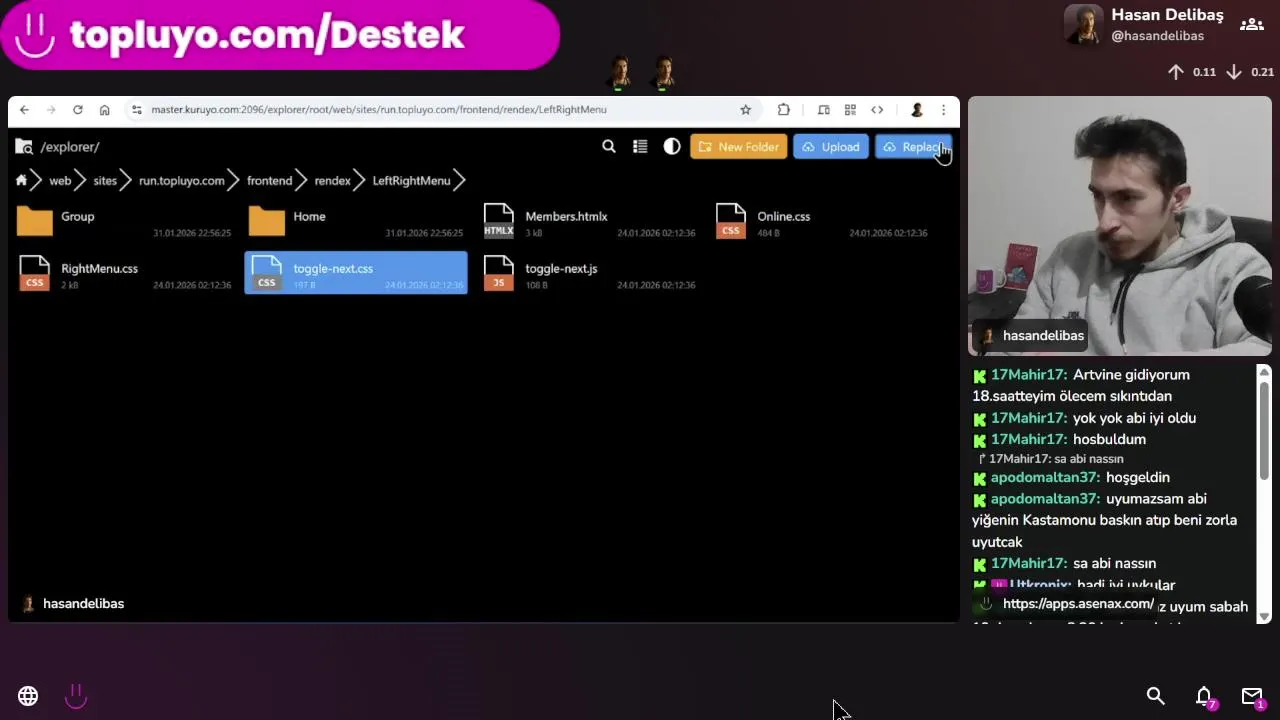Viewport: 1280px width, 720px height.
Task: Open the messages envelope icon
Action: coord(1253,697)
